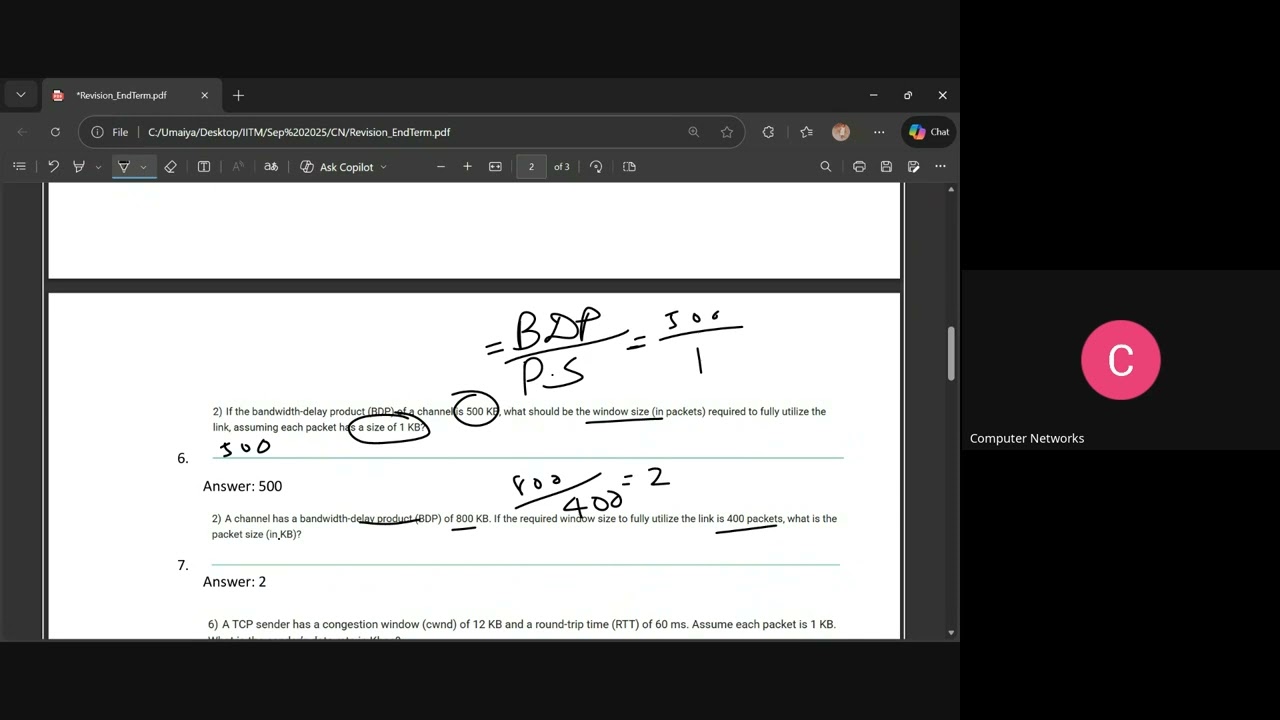Select the PDF draw pen tool
Image resolution: width=1280 pixels, height=720 pixels.
pos(124,167)
